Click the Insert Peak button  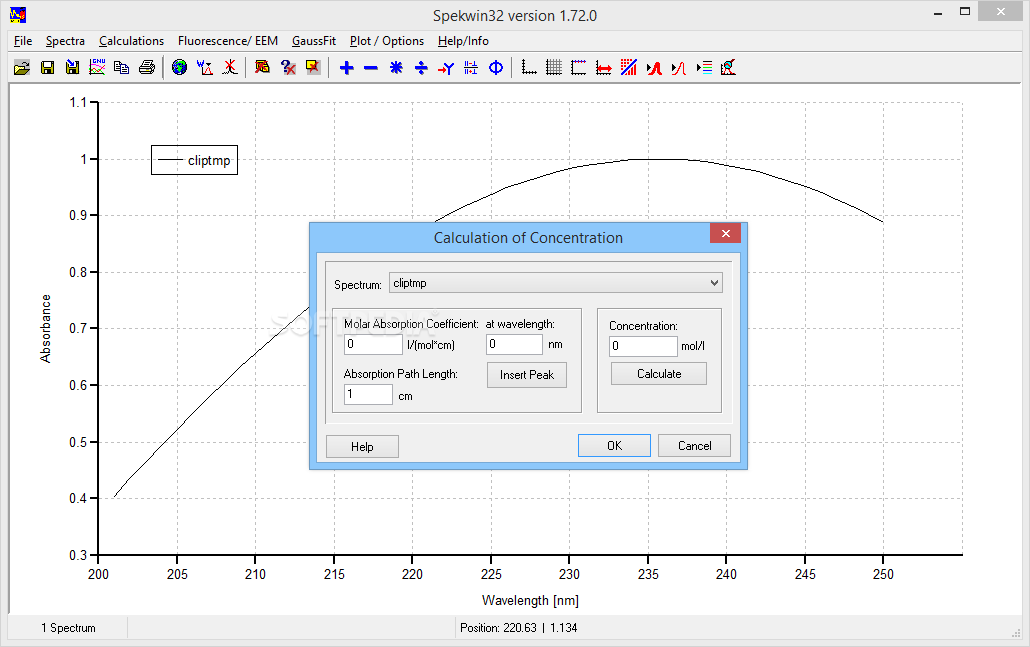pyautogui.click(x=527, y=375)
